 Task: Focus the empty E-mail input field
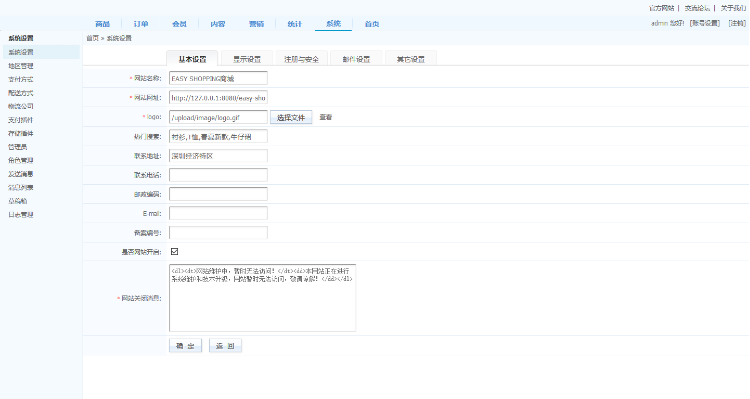(x=218, y=213)
